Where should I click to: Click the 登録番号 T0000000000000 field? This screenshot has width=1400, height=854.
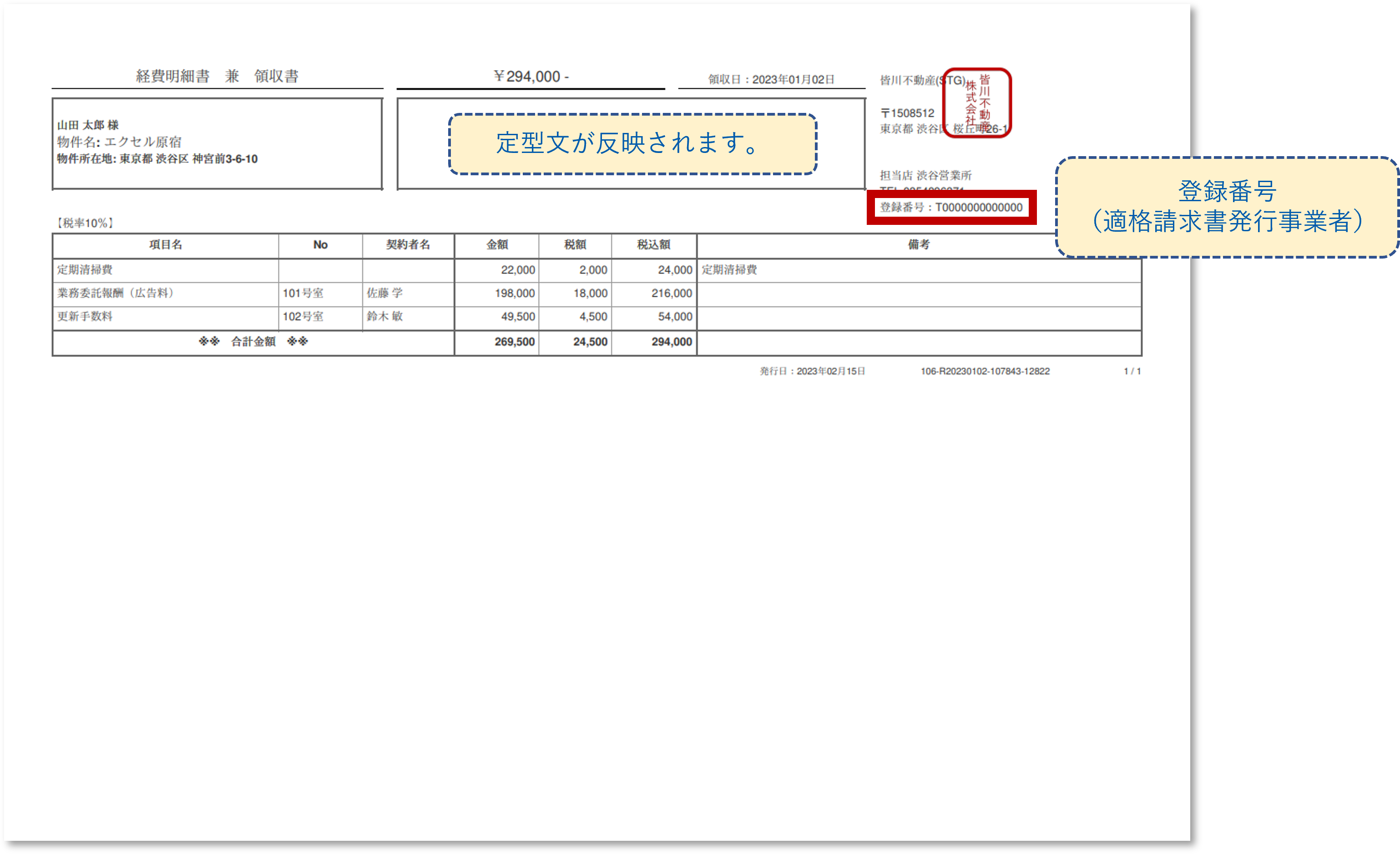pyautogui.click(x=951, y=208)
